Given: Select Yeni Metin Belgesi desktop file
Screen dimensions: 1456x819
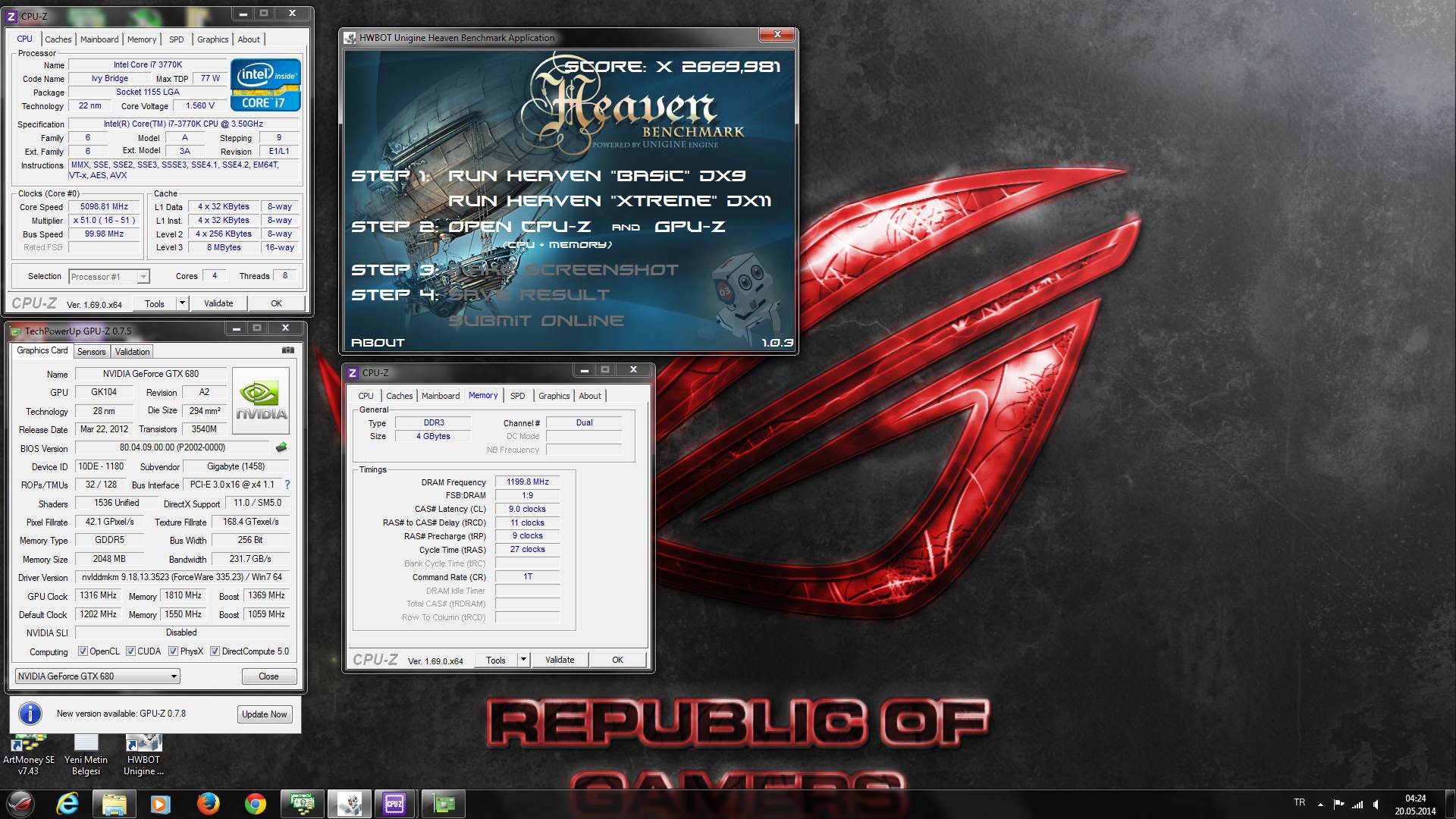Looking at the screenshot, I should point(86,755).
